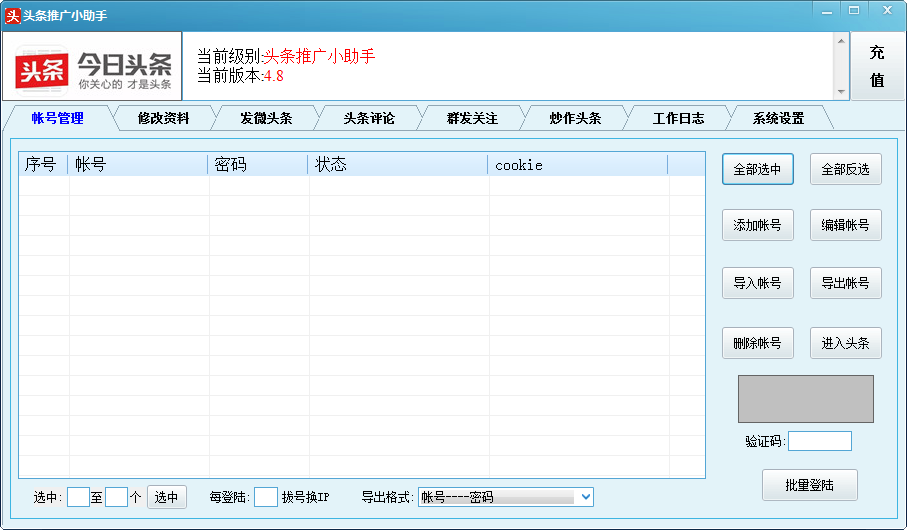
Task: Click the 全部选中 button
Action: [x=758, y=169]
